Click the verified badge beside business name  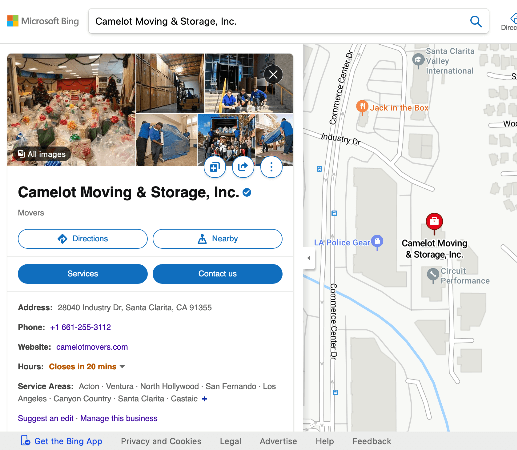pyautogui.click(x=247, y=192)
